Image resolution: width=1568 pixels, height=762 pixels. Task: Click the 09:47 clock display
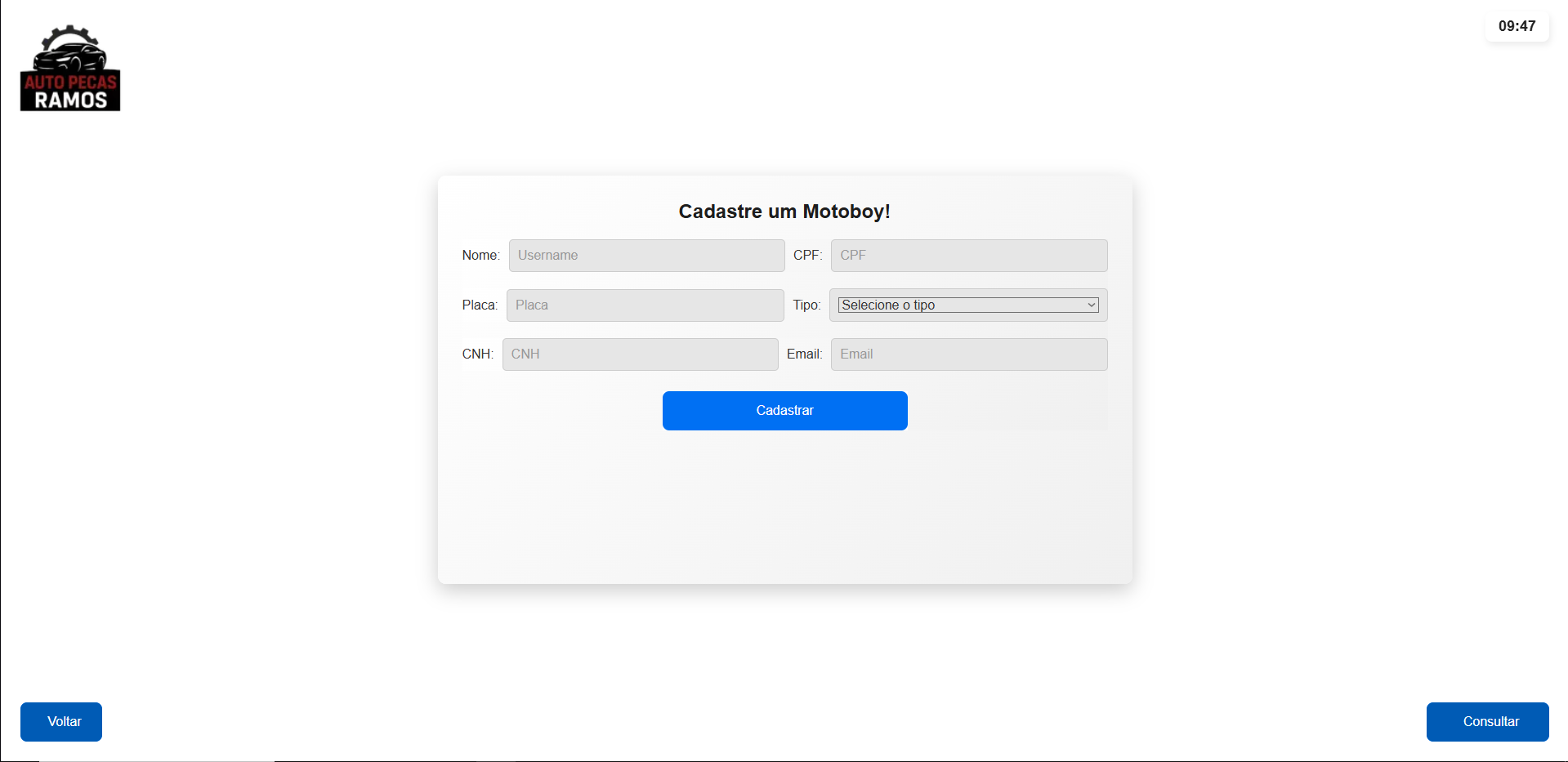(1517, 26)
